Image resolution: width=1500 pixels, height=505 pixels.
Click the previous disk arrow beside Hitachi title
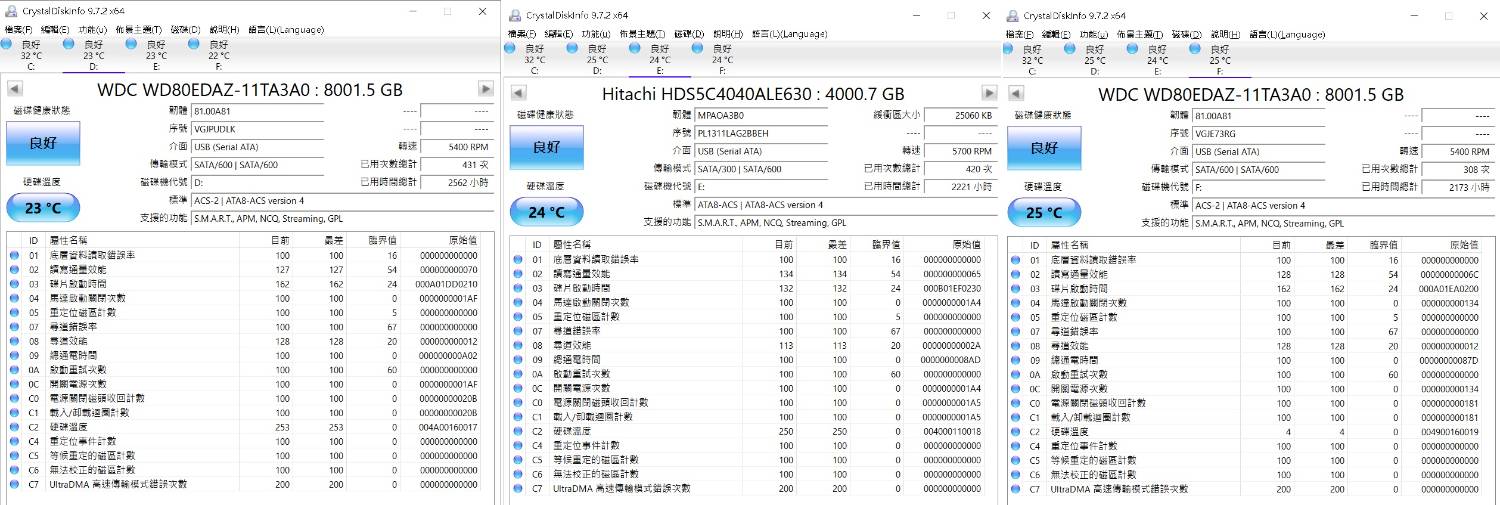pyautogui.click(x=517, y=93)
